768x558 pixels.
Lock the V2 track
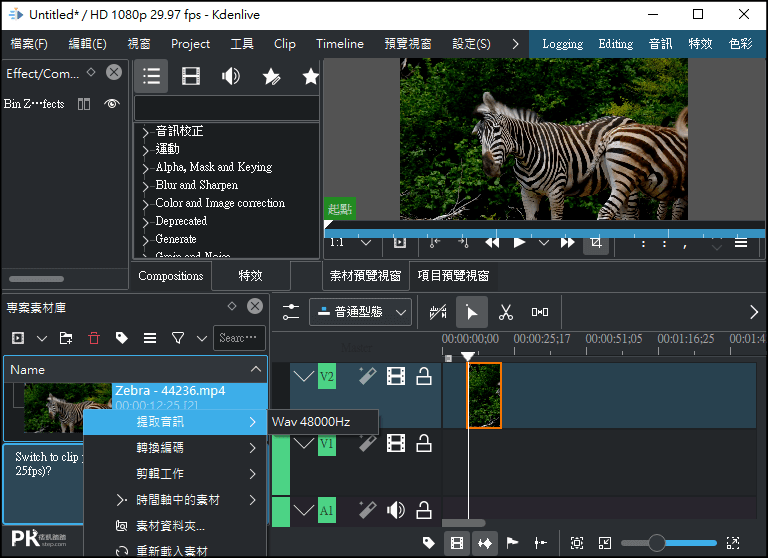[424, 376]
